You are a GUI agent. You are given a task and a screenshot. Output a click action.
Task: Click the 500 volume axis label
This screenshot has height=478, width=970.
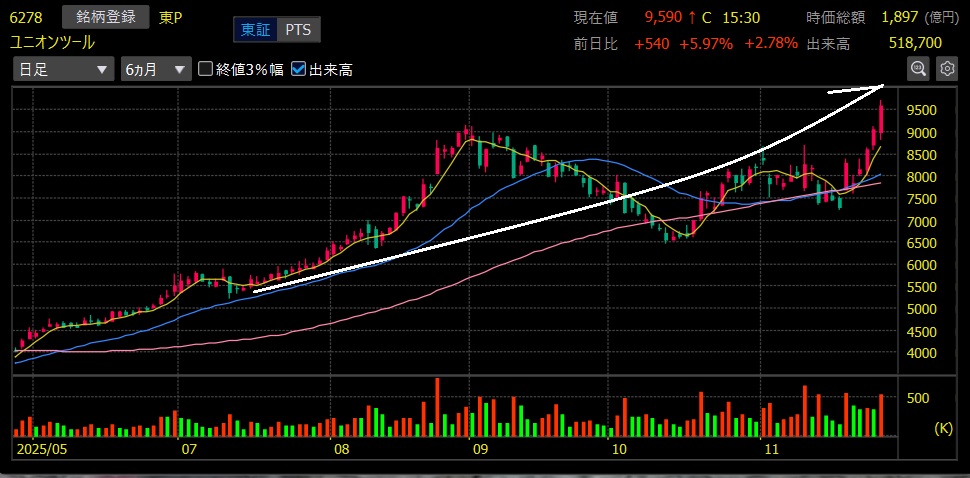pyautogui.click(x=919, y=398)
